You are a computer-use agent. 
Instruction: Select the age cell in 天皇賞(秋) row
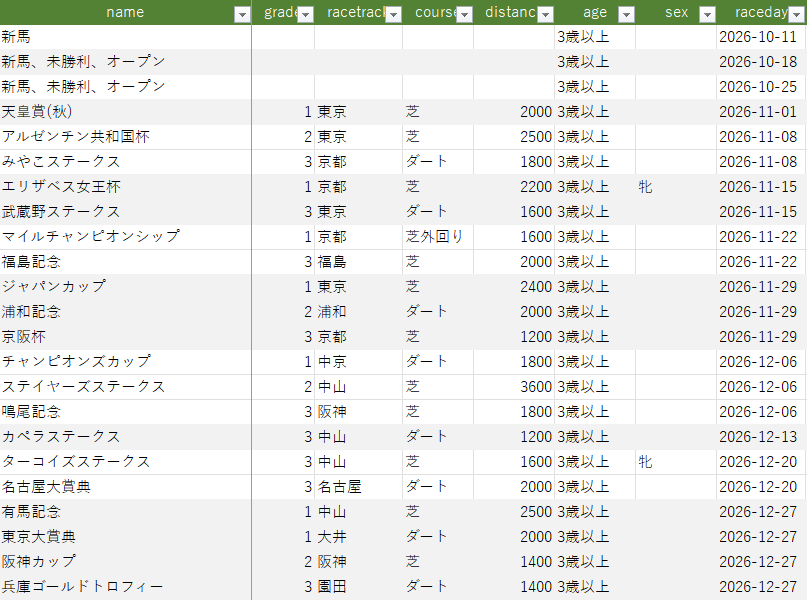click(x=595, y=112)
